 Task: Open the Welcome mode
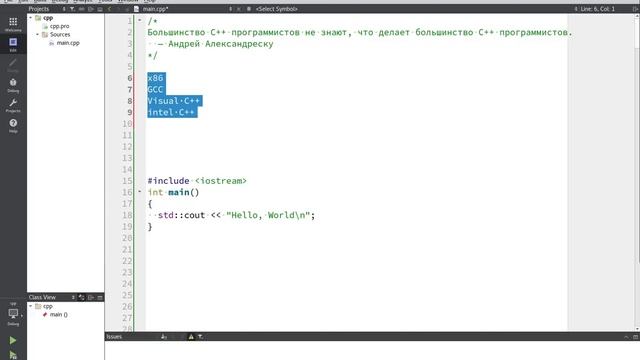coord(13,24)
